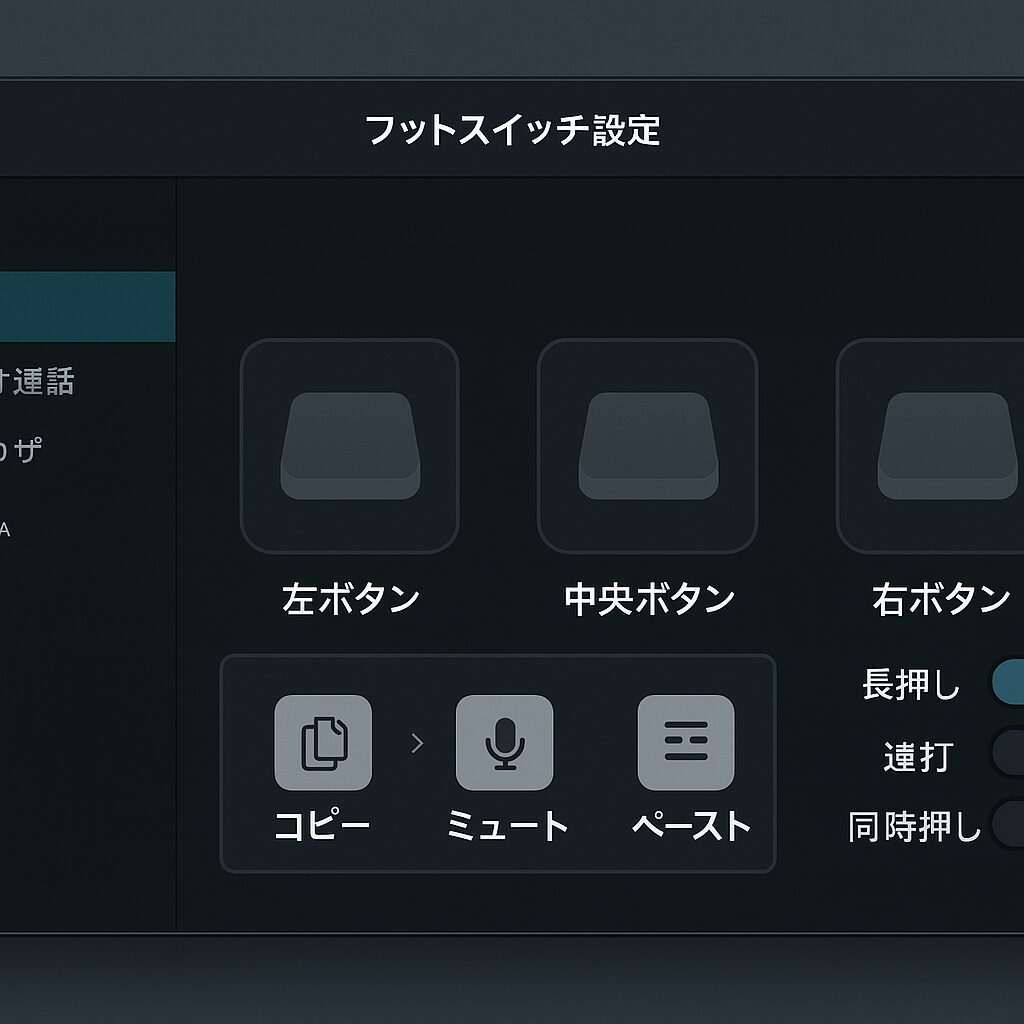Toggle the 長押し long-press switch
The height and width of the screenshot is (1024, 1024).
1006,682
